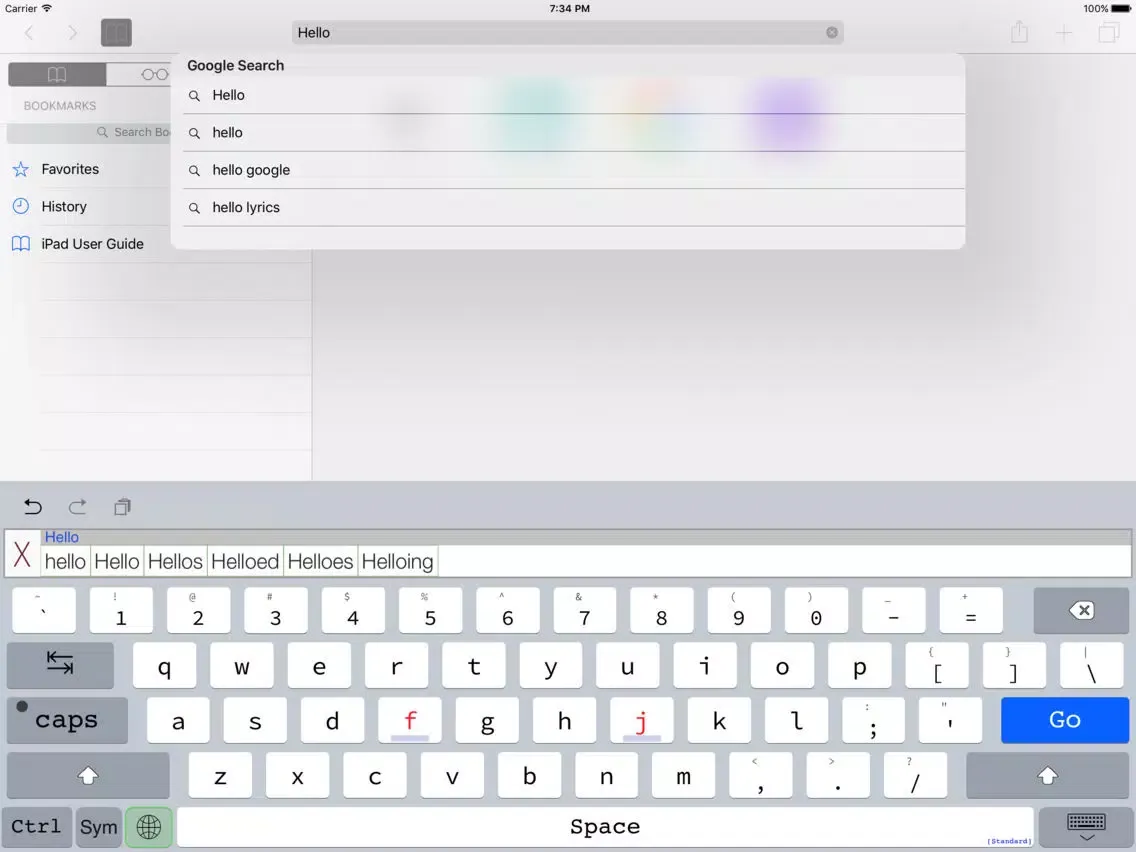Switch to the Reading List glasses tab
This screenshot has height=852, width=1136.
tap(153, 75)
